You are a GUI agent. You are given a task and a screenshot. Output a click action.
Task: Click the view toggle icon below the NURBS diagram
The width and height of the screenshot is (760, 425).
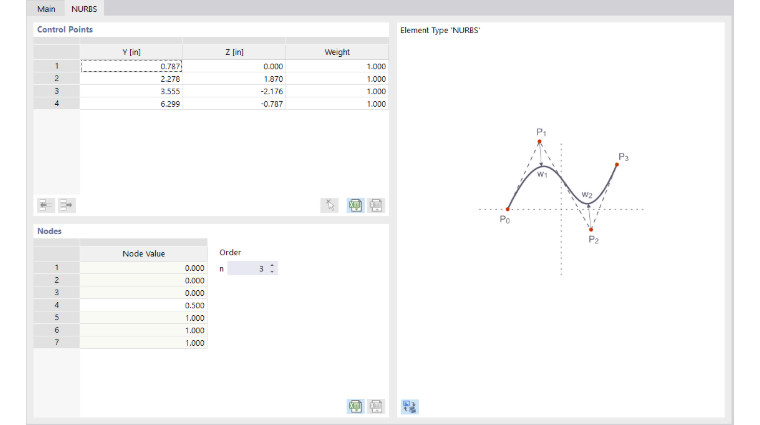point(410,407)
